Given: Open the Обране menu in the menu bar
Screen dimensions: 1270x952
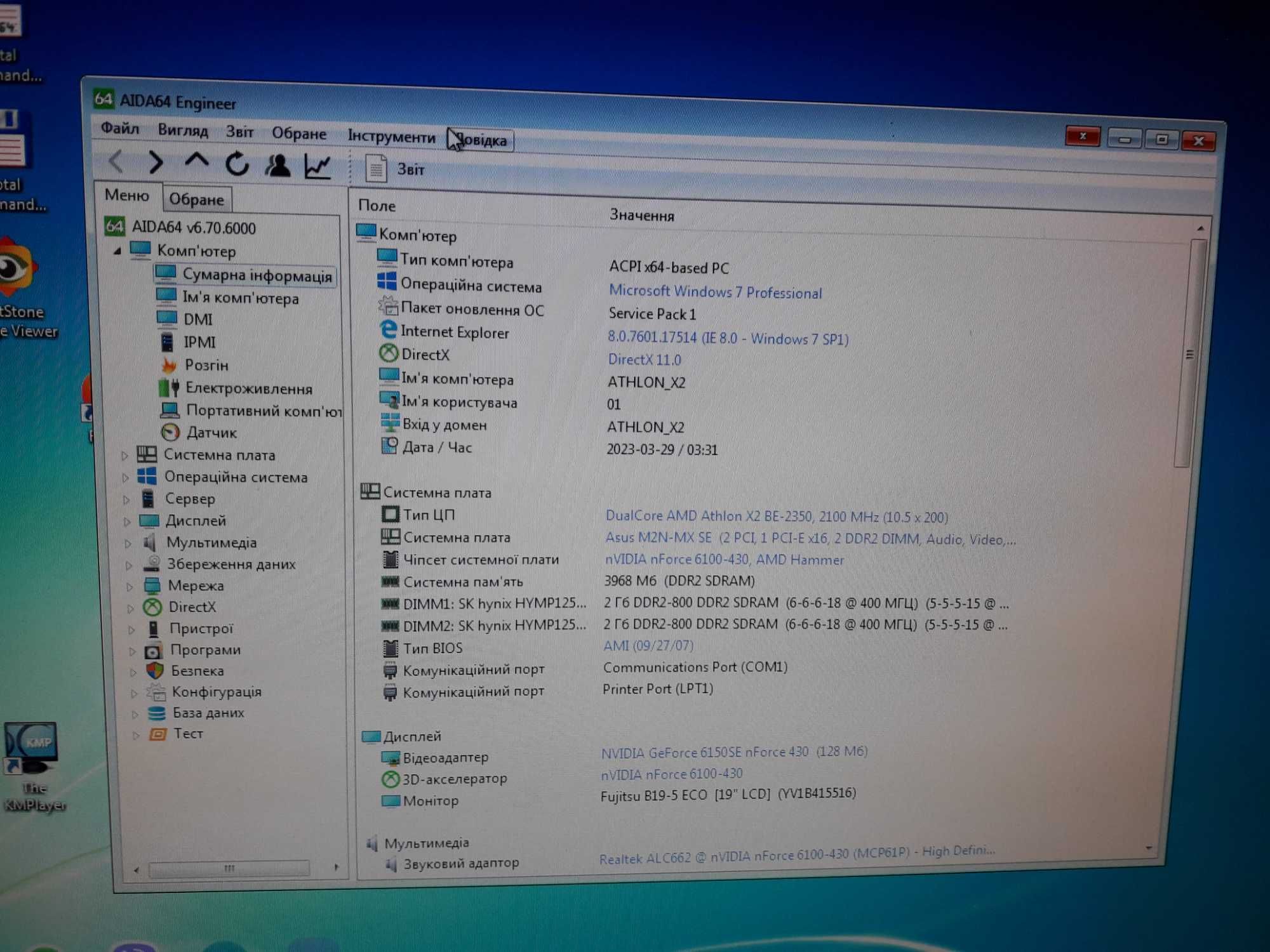Looking at the screenshot, I should pos(298,133).
